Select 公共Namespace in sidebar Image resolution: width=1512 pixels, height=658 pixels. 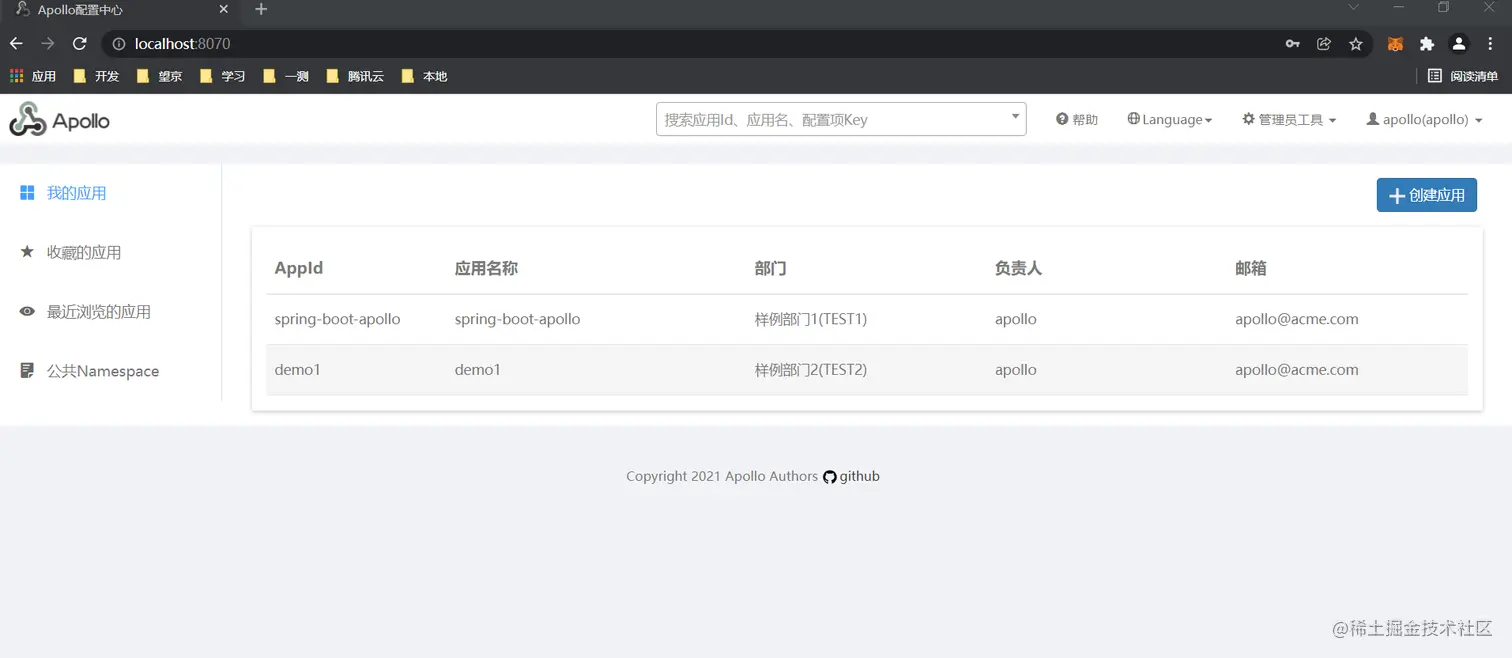point(90,371)
